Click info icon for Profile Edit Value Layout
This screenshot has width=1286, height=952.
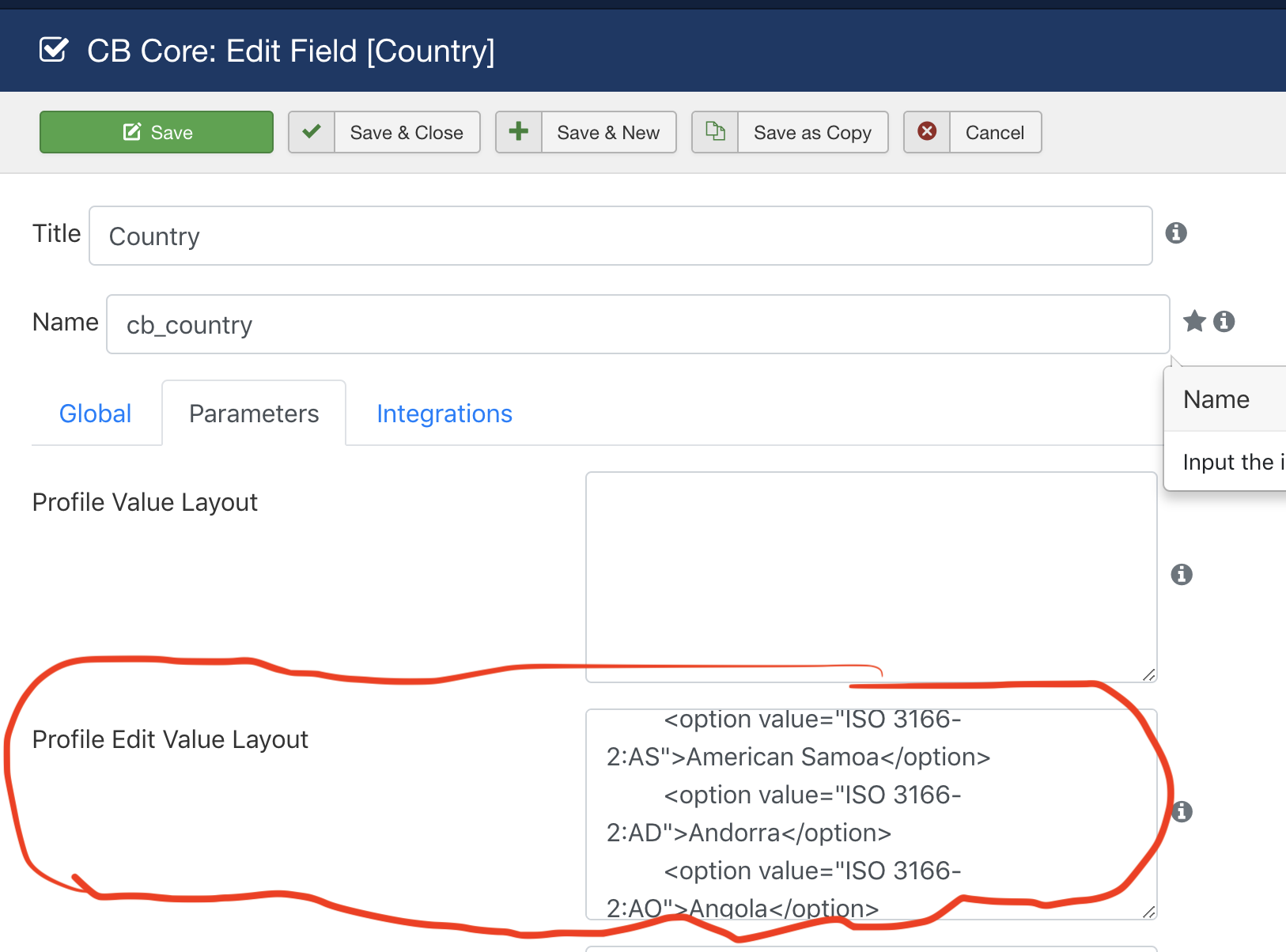click(1182, 811)
